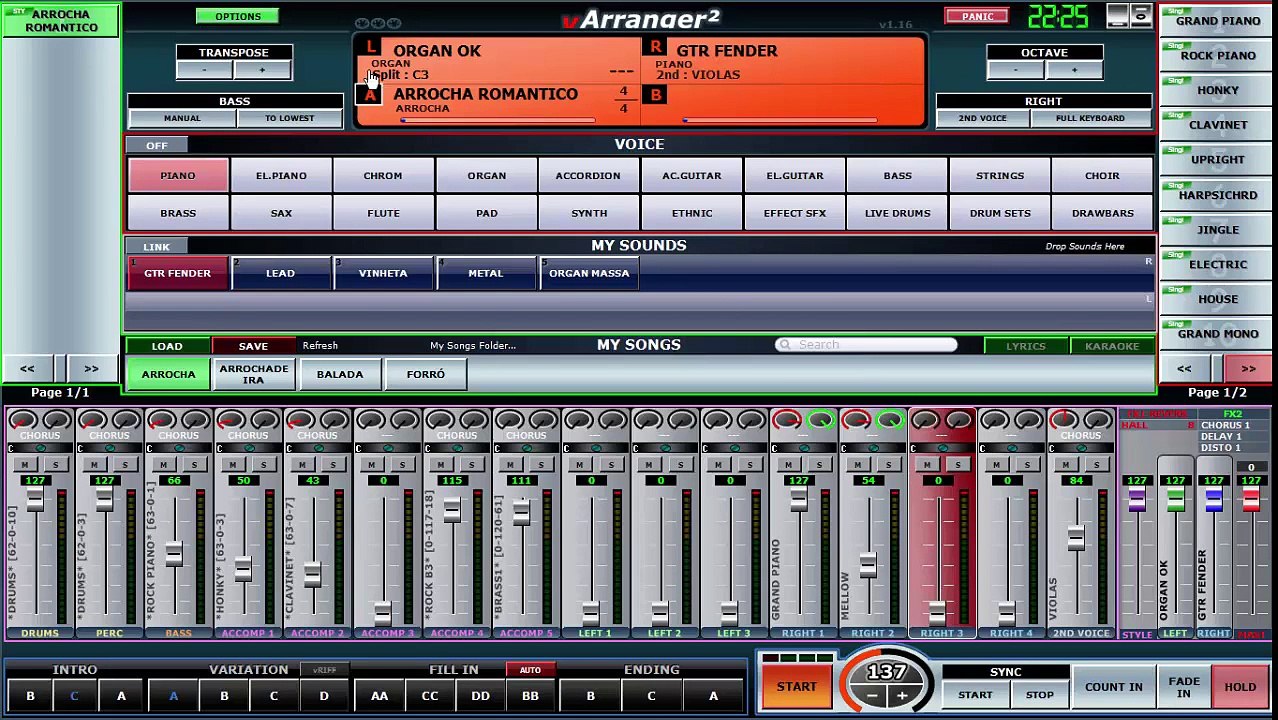1278x720 pixels.
Task: Open the DELAY 1 effect slot
Action: pos(1221,437)
